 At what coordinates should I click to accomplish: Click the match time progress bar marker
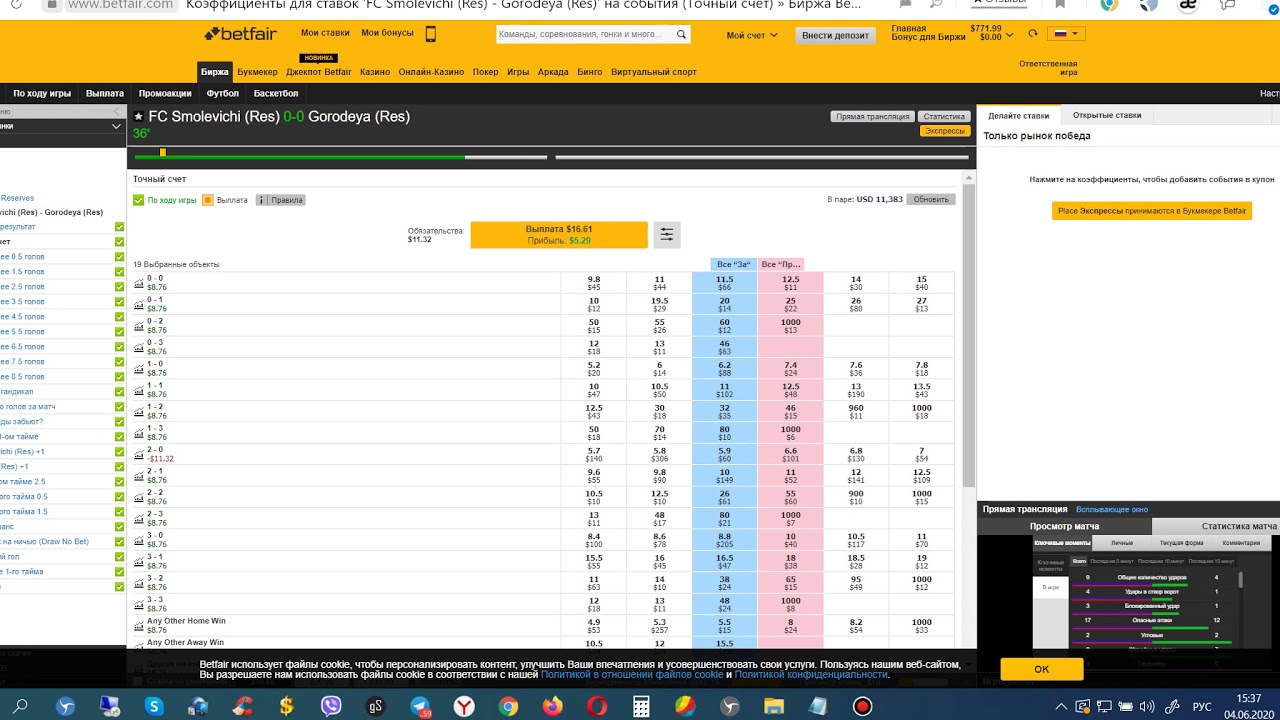[x=163, y=153]
